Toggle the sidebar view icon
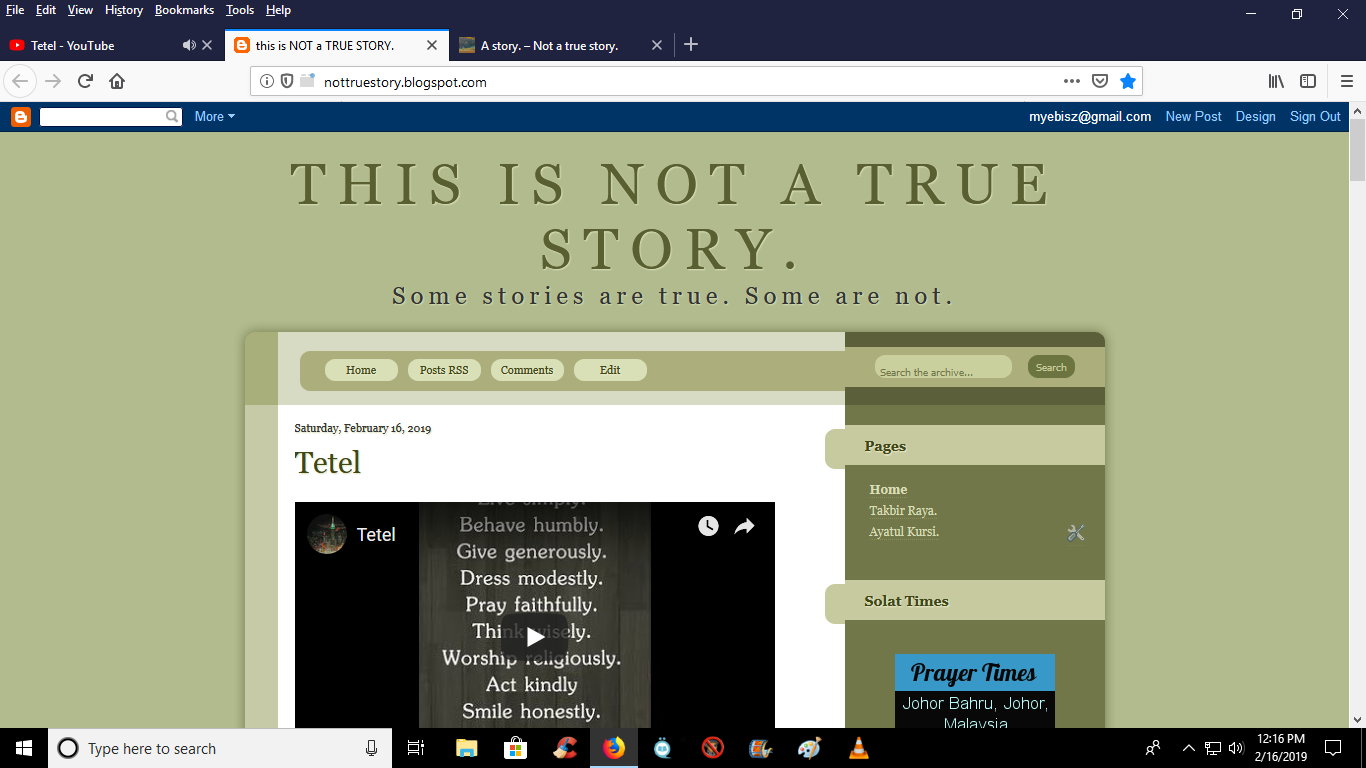 (1308, 82)
